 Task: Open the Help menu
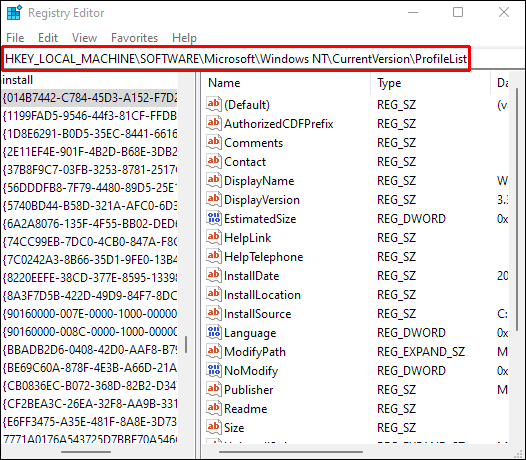184,38
